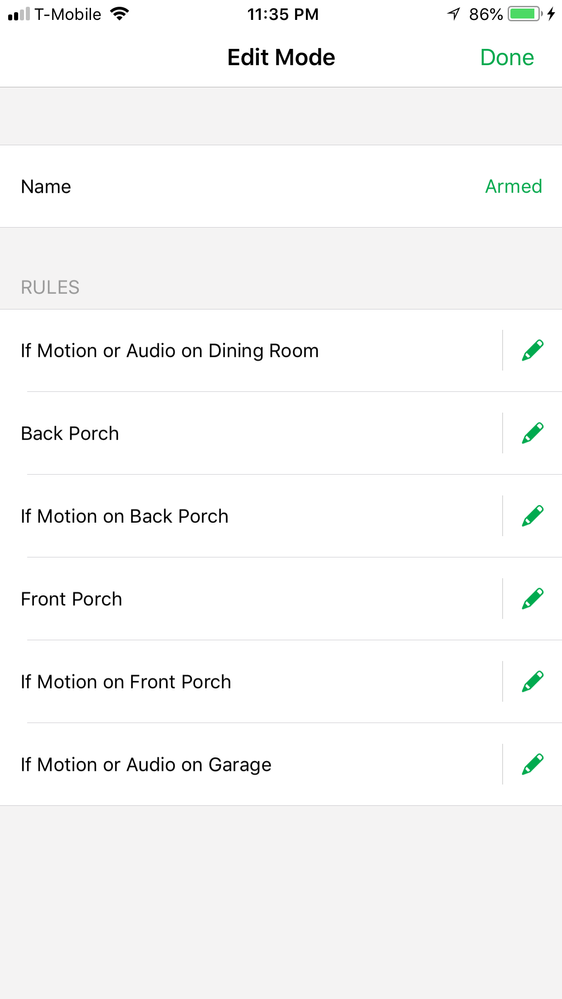562x999 pixels.
Task: Tap the Wi-Fi status icon
Action: point(119,14)
